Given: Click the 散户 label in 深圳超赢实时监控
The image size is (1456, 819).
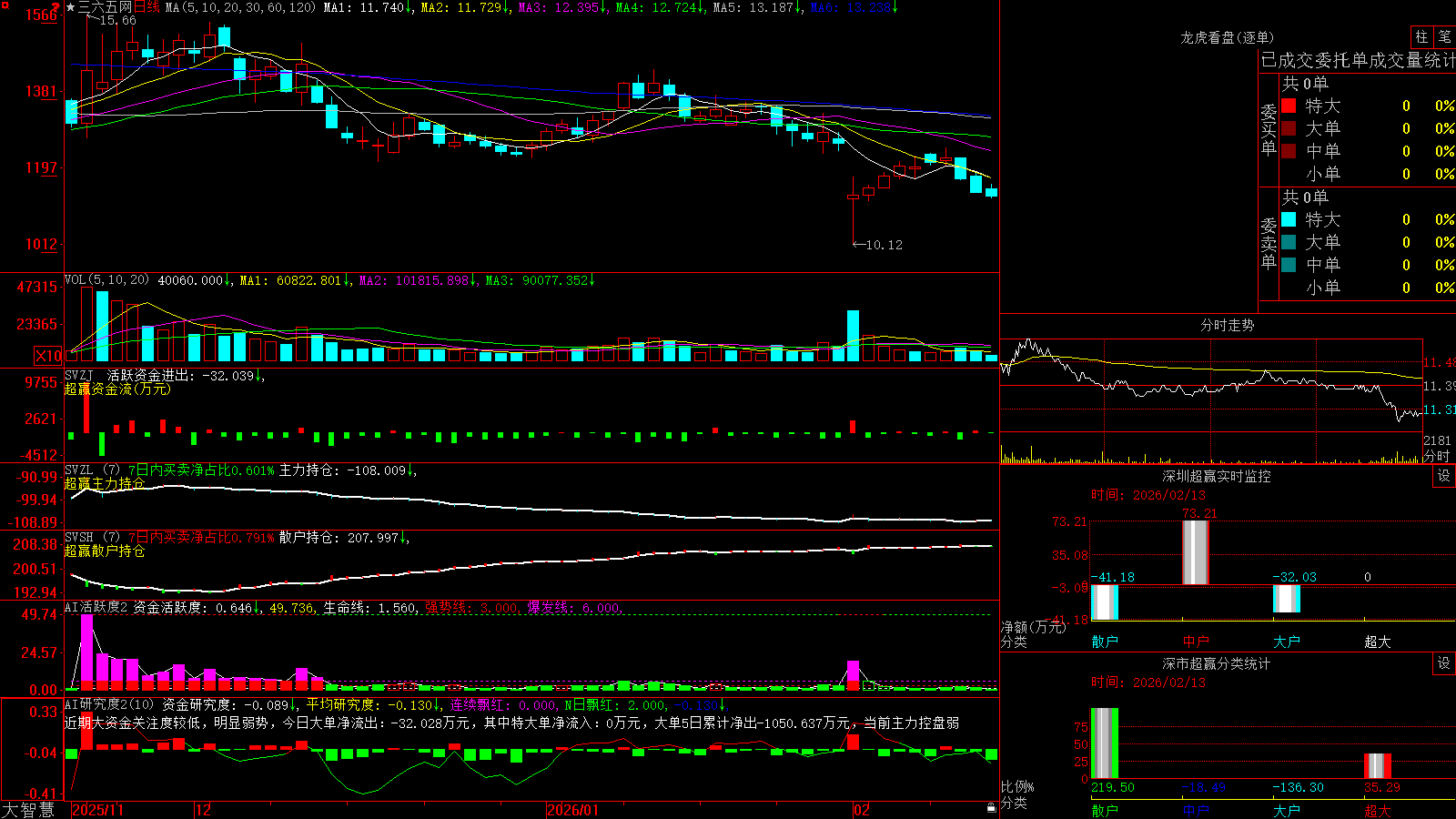Looking at the screenshot, I should (x=1105, y=642).
